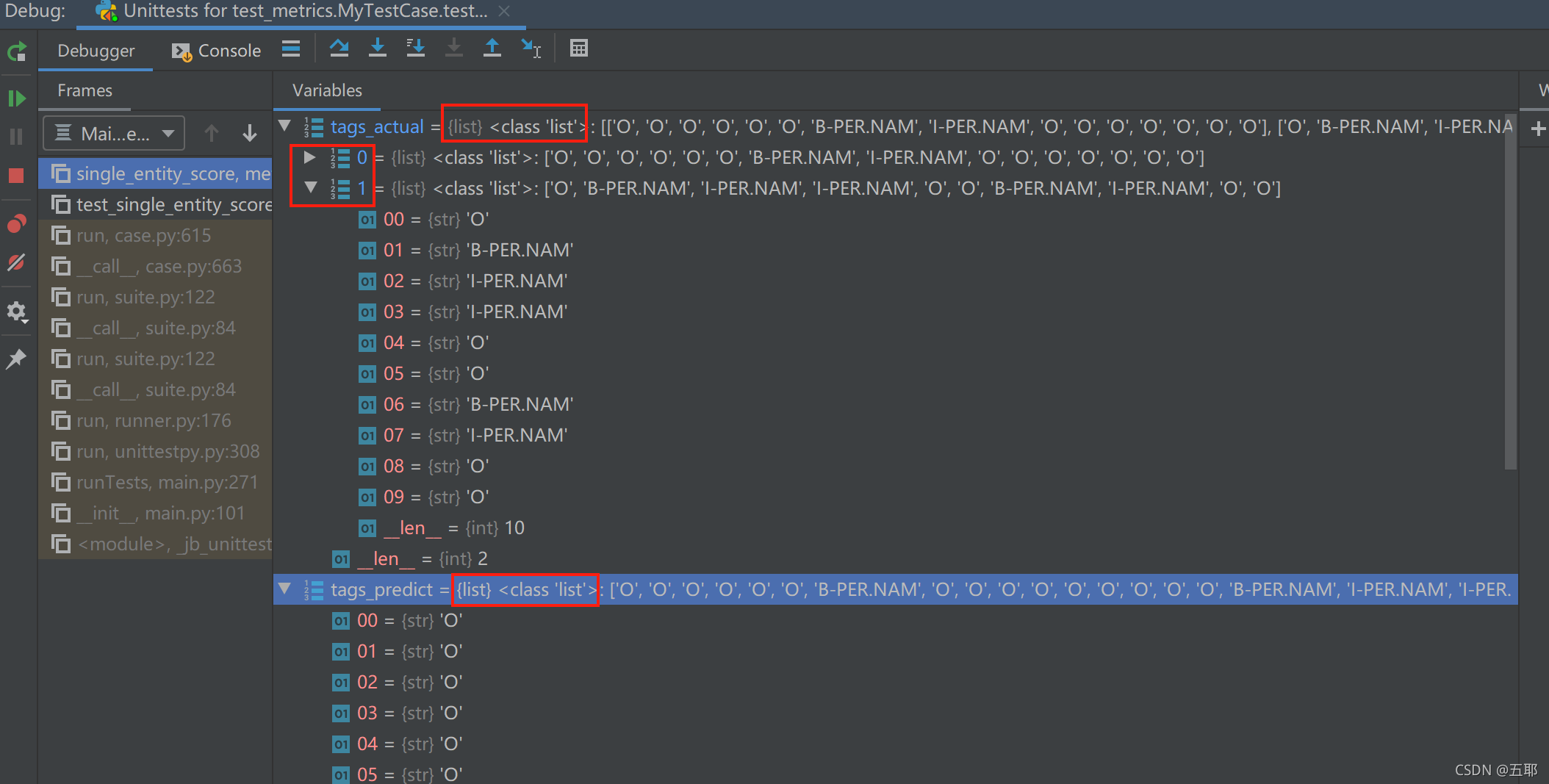Open debugger settings gear menu
1549x784 pixels.
tap(16, 312)
